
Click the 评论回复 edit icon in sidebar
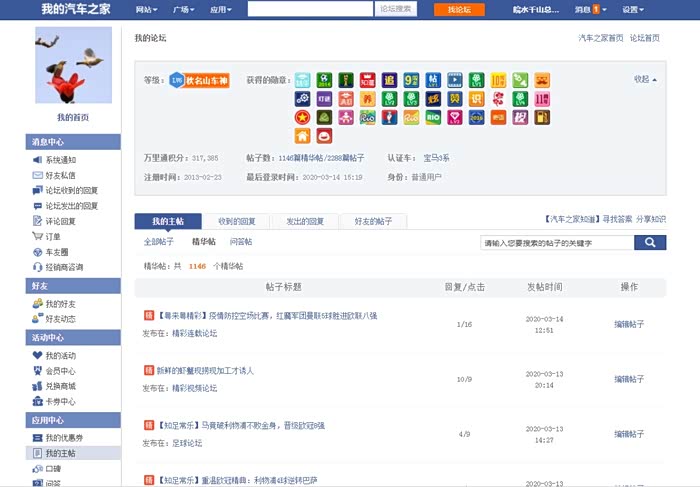(37, 221)
